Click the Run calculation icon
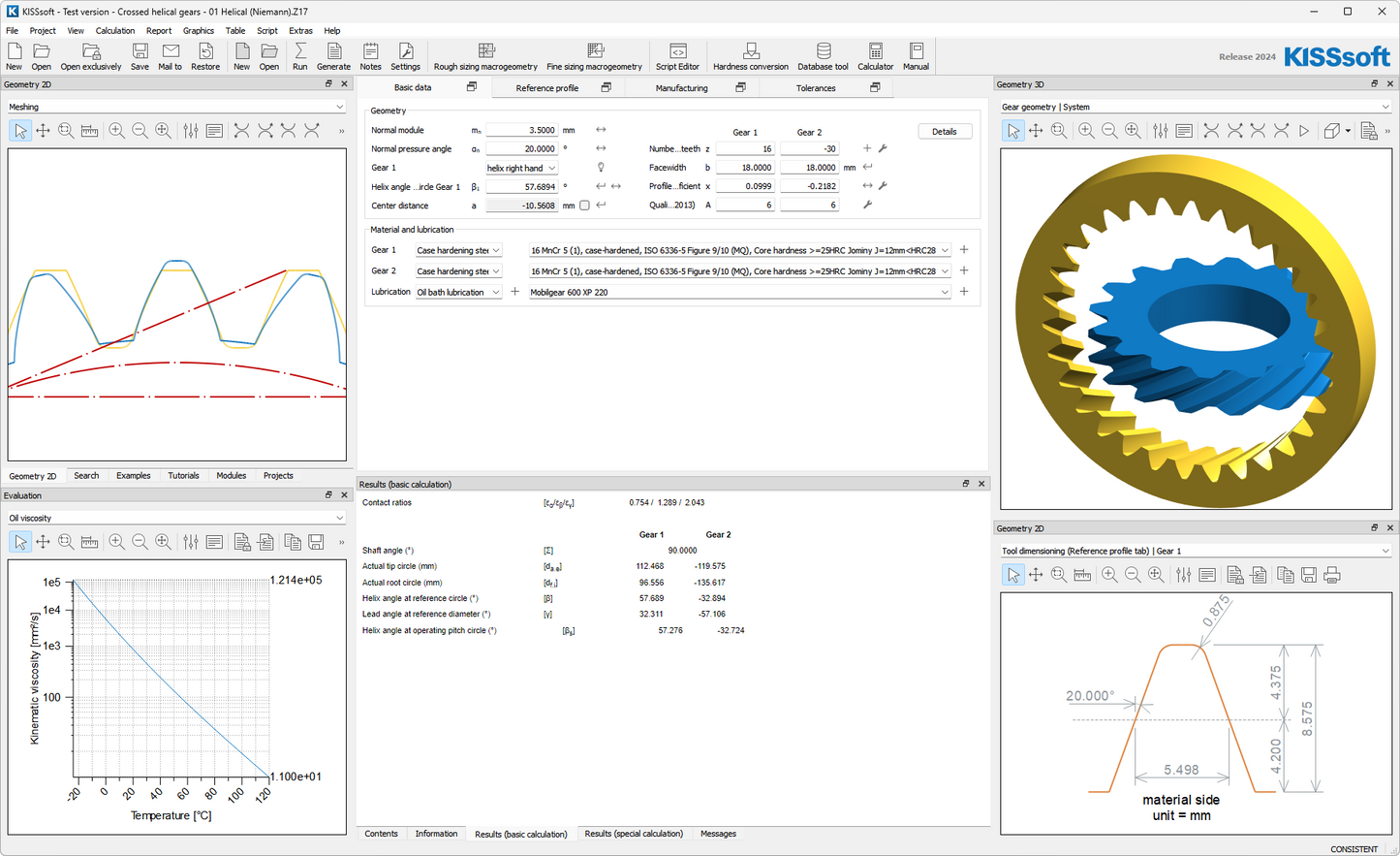This screenshot has height=856, width=1400. [x=300, y=56]
